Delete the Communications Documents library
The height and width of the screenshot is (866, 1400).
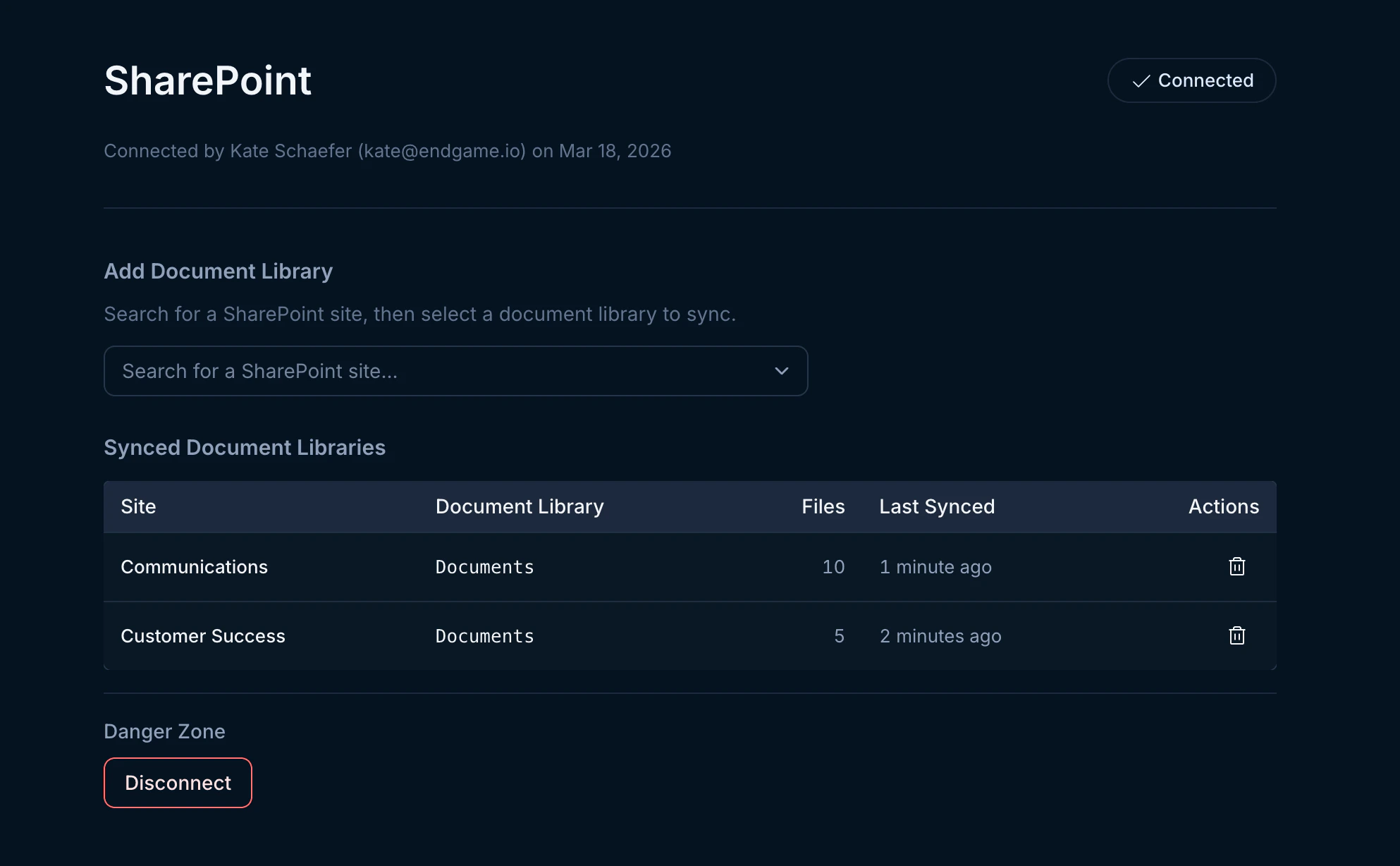pyautogui.click(x=1237, y=566)
